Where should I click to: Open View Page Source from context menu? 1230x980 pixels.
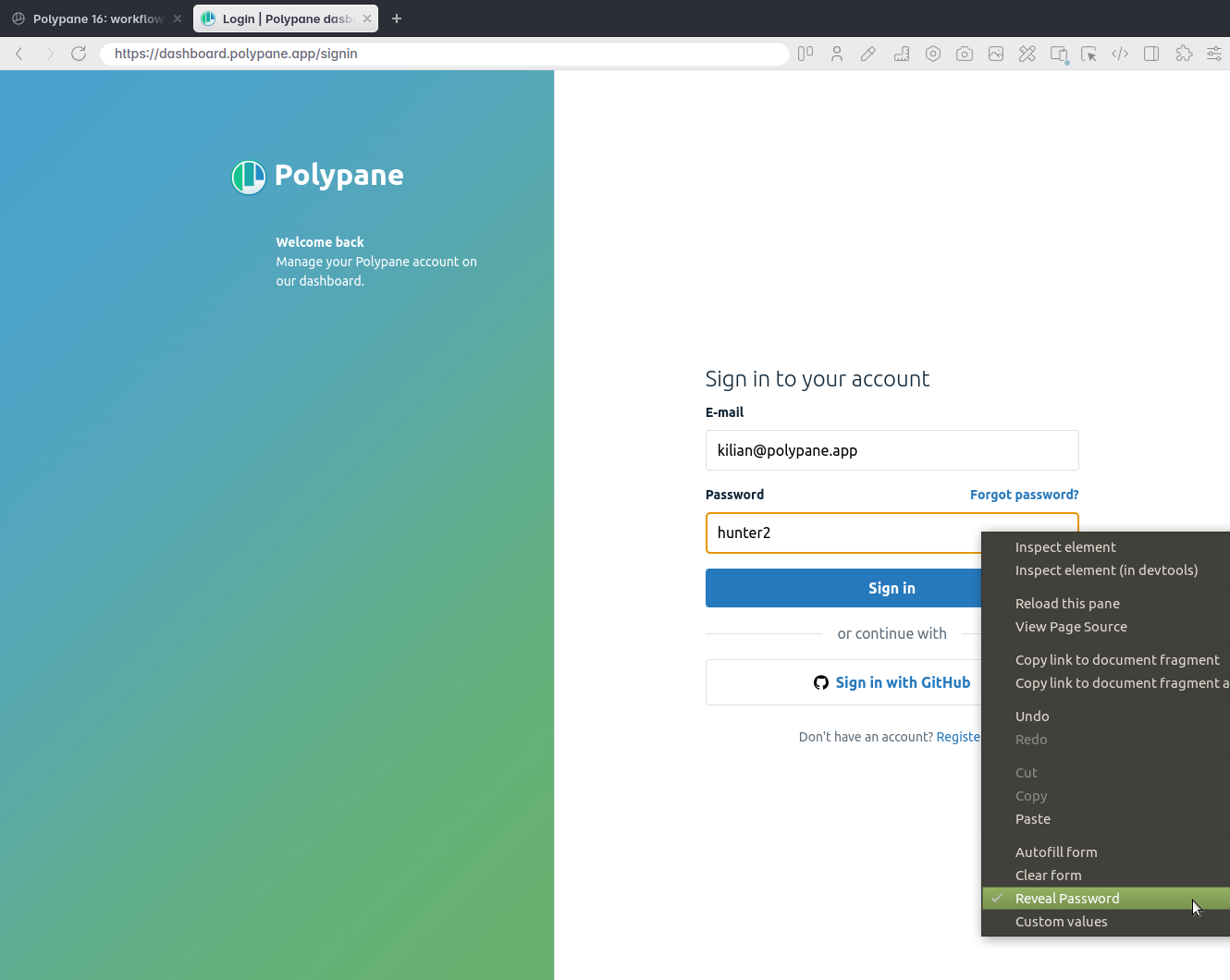coord(1106,627)
